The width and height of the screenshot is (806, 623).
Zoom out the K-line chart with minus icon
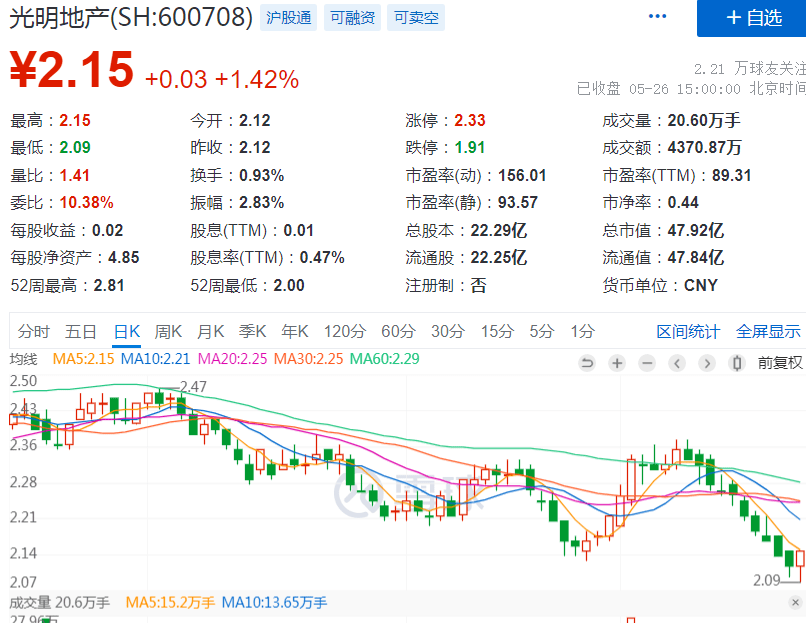click(647, 363)
